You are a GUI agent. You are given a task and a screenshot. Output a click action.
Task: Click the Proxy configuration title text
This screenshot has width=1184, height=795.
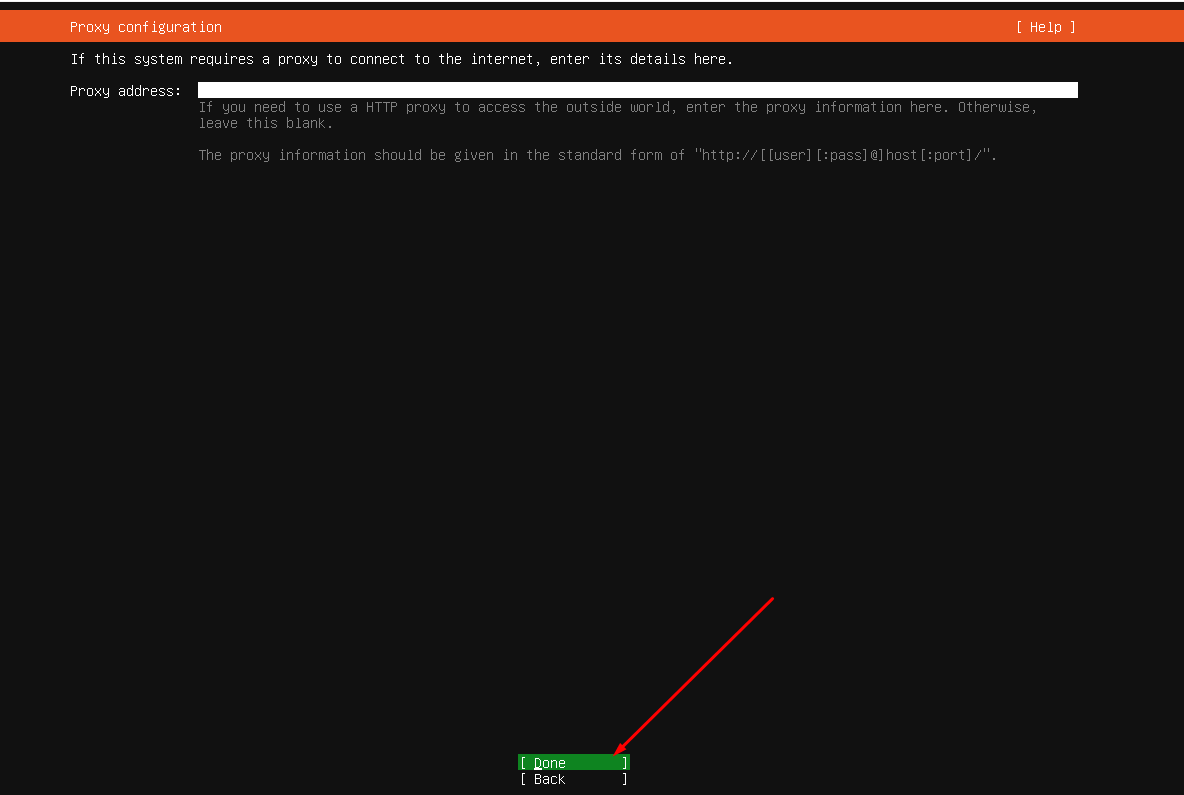point(146,27)
